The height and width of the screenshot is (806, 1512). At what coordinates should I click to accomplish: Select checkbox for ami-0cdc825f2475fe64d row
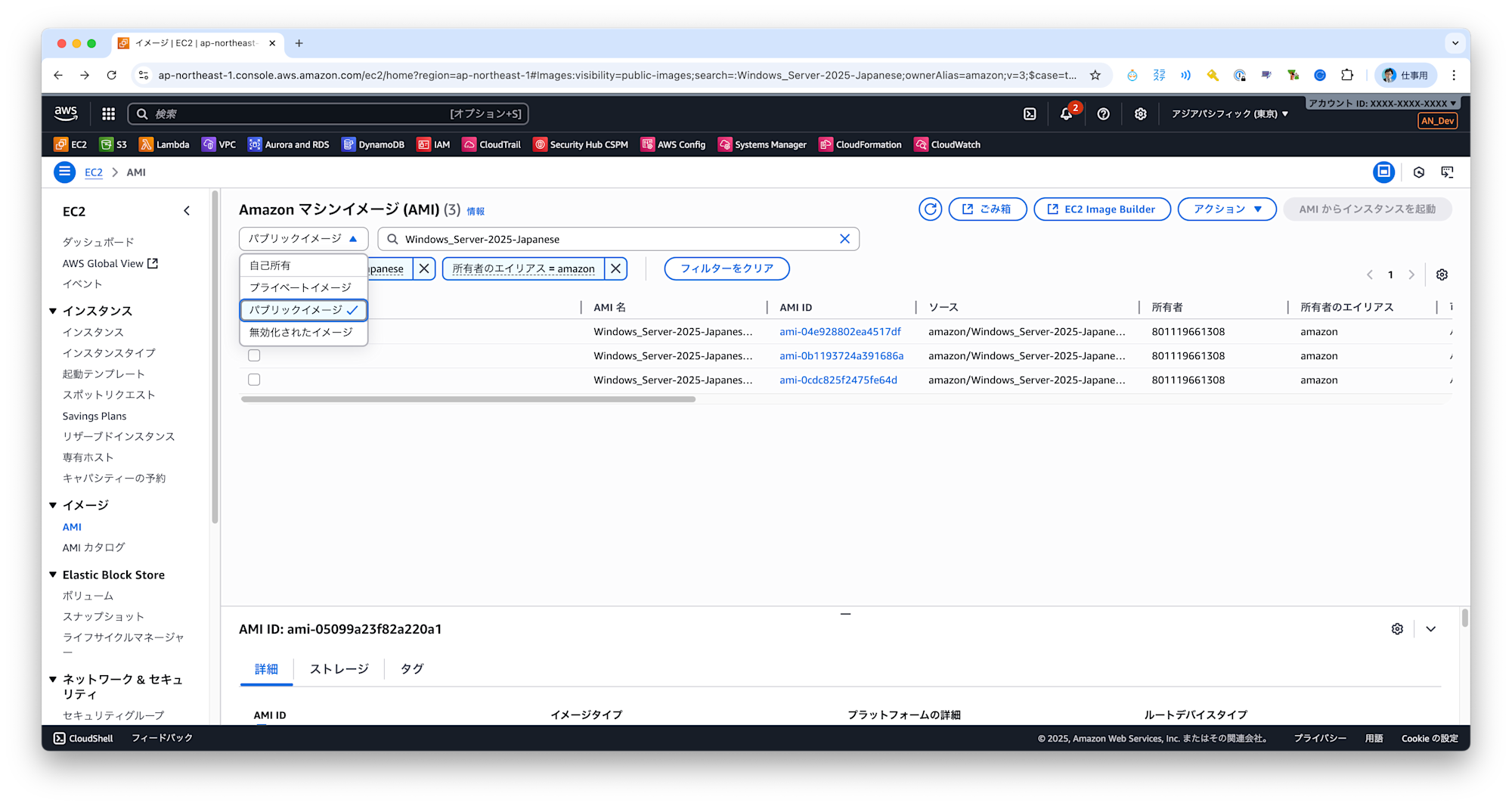[x=254, y=380]
